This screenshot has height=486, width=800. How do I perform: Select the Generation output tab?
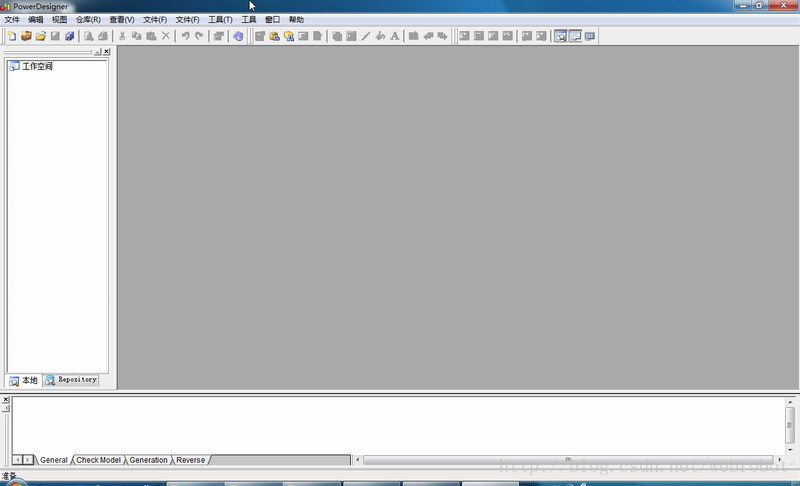click(x=148, y=460)
